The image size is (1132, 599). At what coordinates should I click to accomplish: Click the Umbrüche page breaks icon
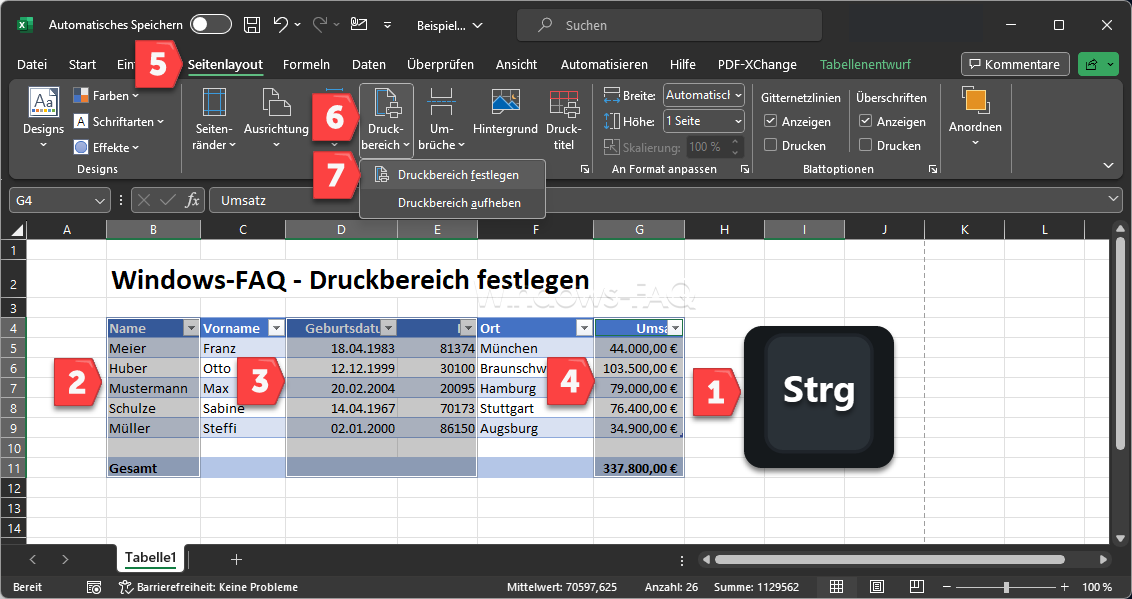point(441,103)
